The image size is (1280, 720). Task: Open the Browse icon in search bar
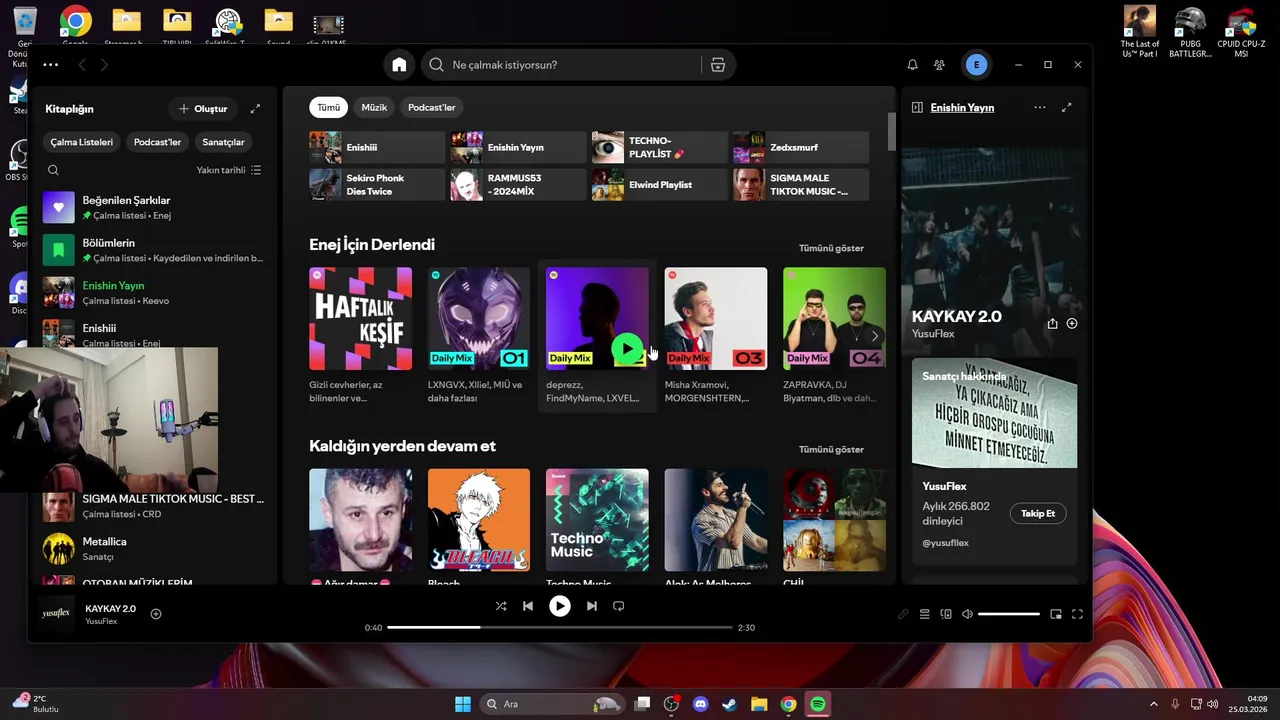point(718,65)
